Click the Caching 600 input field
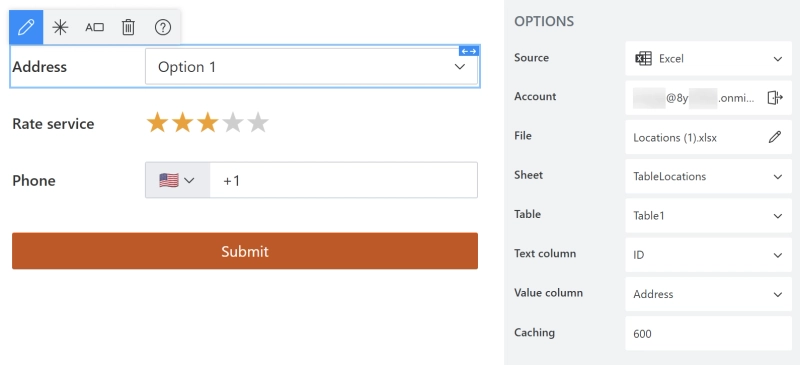The width and height of the screenshot is (800, 365). (709, 333)
